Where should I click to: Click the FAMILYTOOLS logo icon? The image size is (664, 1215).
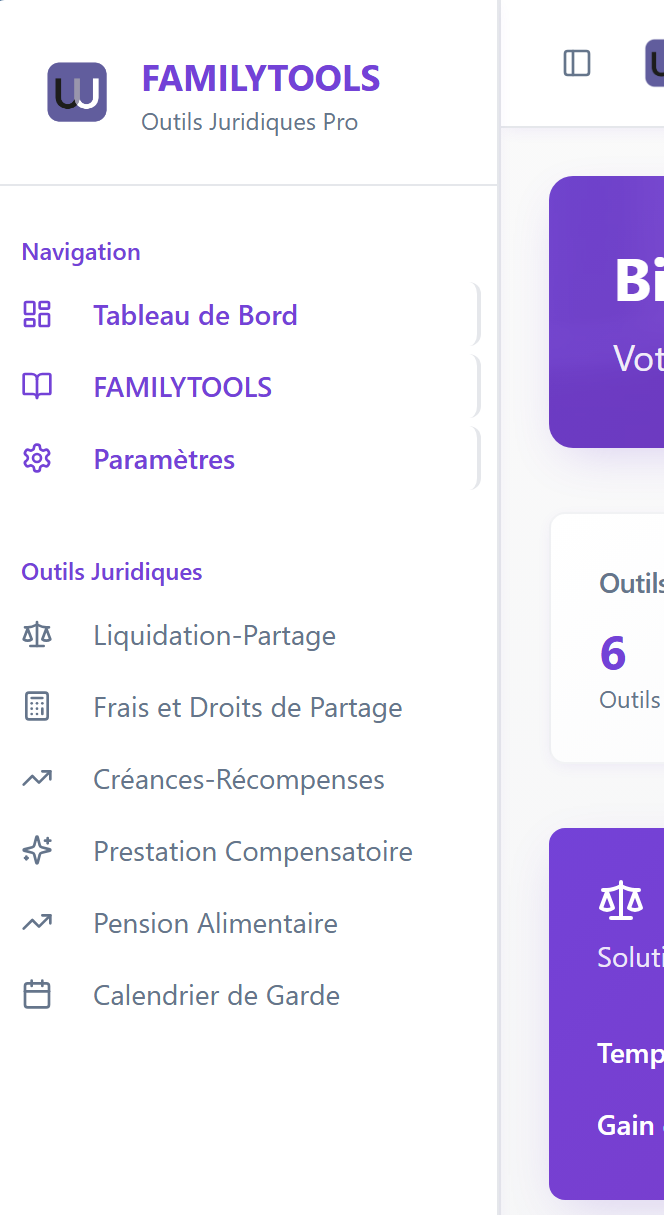[x=77, y=92]
